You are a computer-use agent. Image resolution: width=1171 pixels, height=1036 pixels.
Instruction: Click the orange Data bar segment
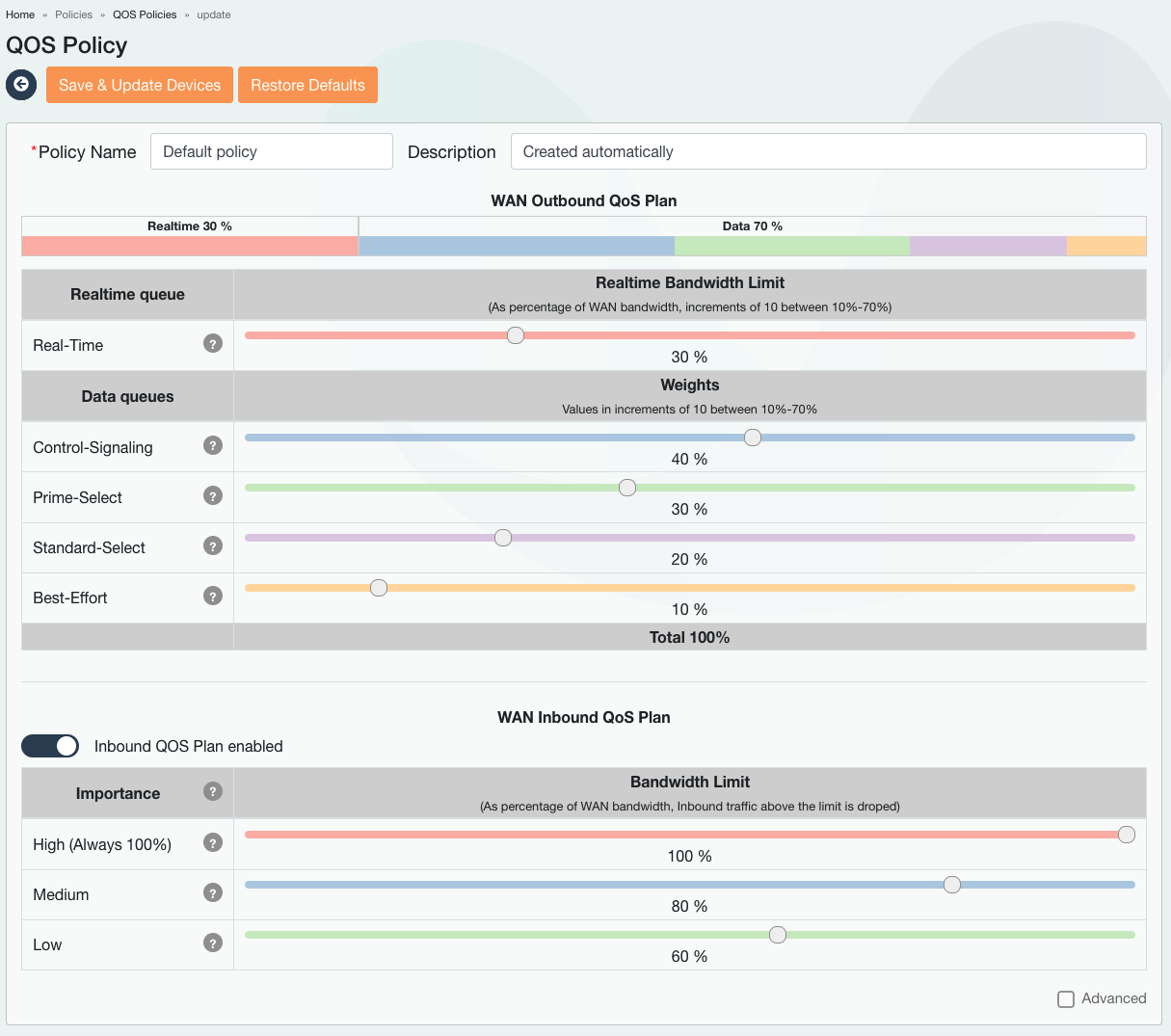pyautogui.click(x=1106, y=246)
